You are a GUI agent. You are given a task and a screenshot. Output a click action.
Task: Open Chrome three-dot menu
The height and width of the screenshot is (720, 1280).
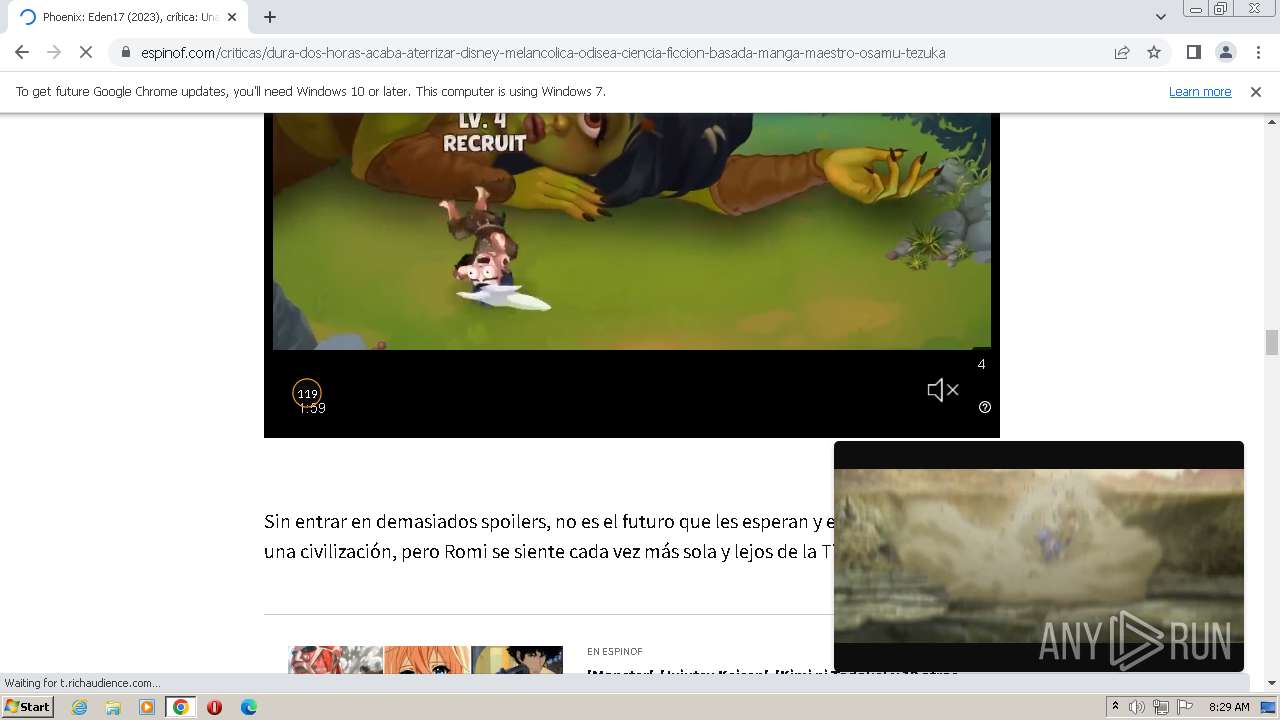[x=1258, y=52]
